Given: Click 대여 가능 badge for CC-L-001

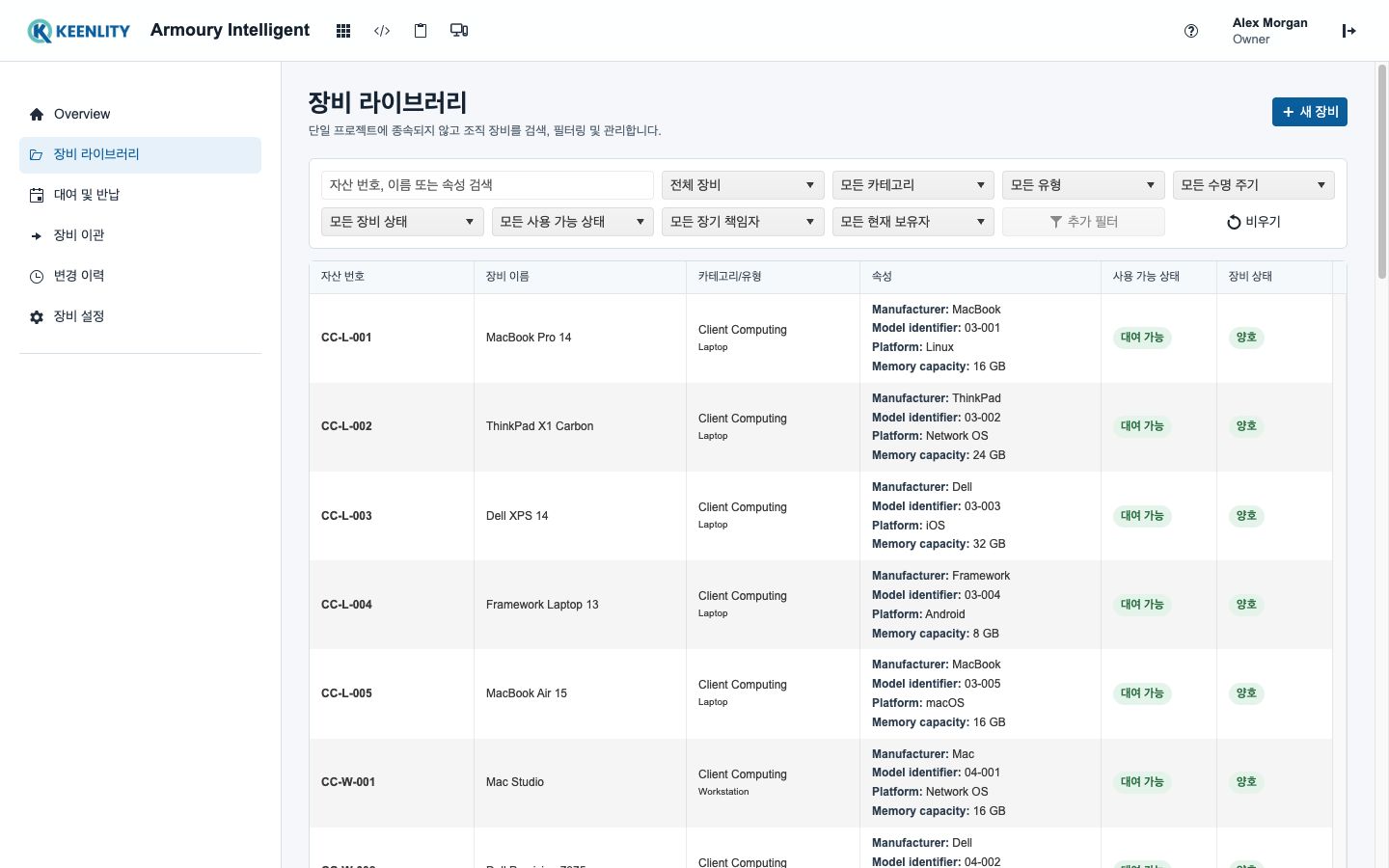Looking at the screenshot, I should (x=1142, y=338).
